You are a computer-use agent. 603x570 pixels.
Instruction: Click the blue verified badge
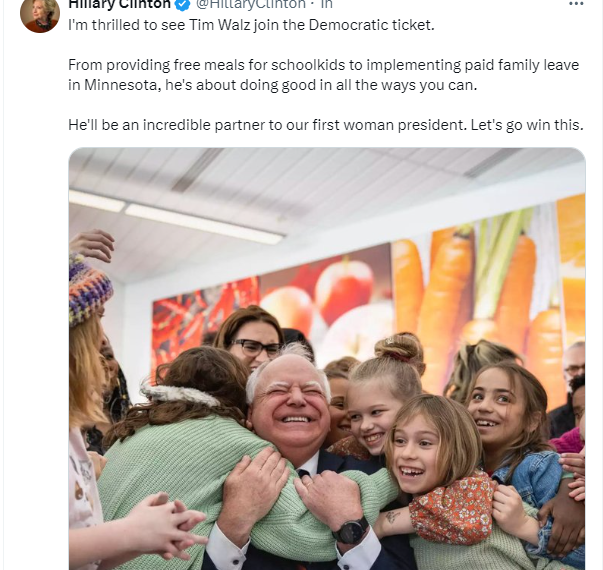coord(183,4)
